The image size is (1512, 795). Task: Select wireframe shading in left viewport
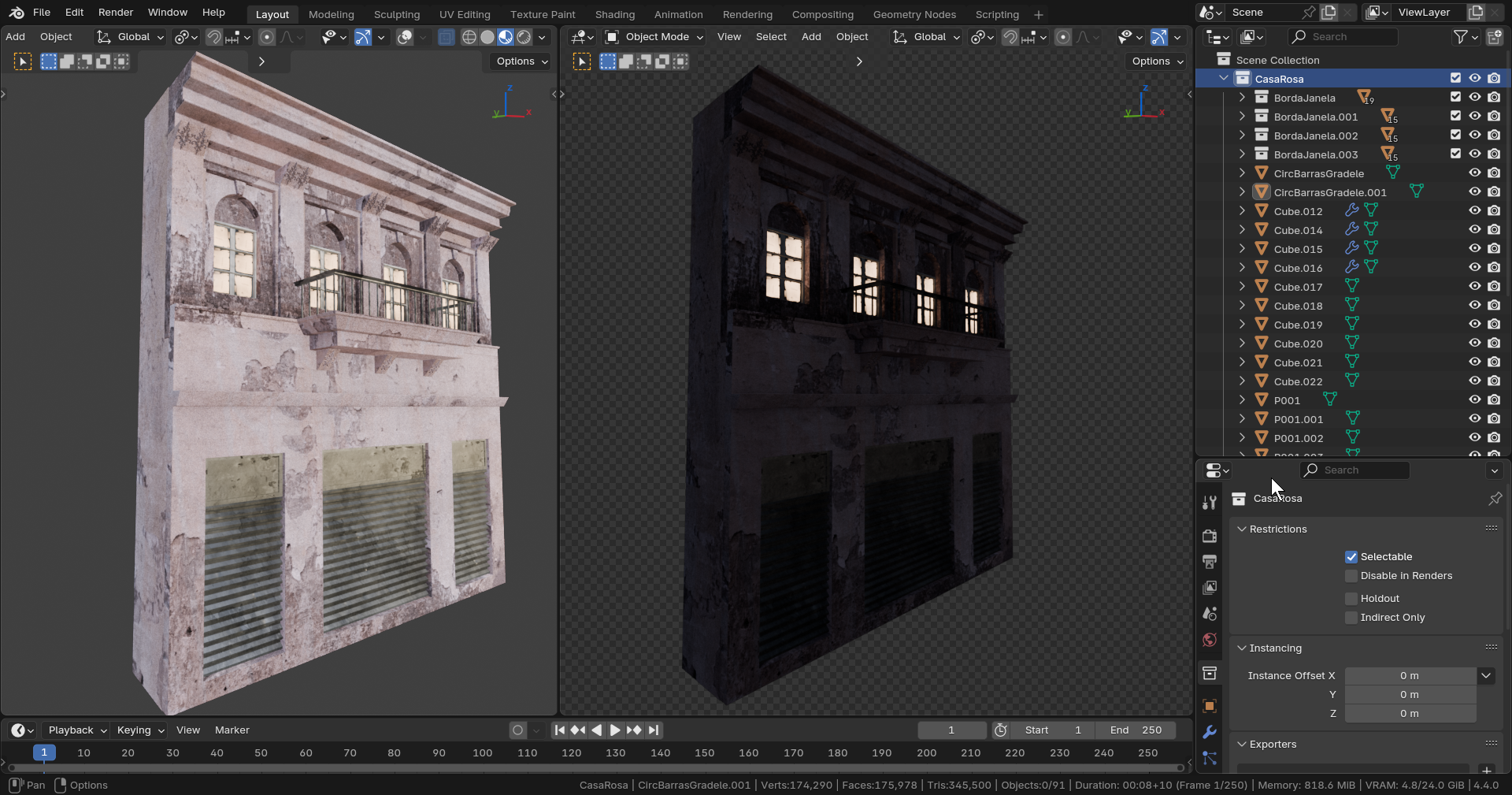469,37
